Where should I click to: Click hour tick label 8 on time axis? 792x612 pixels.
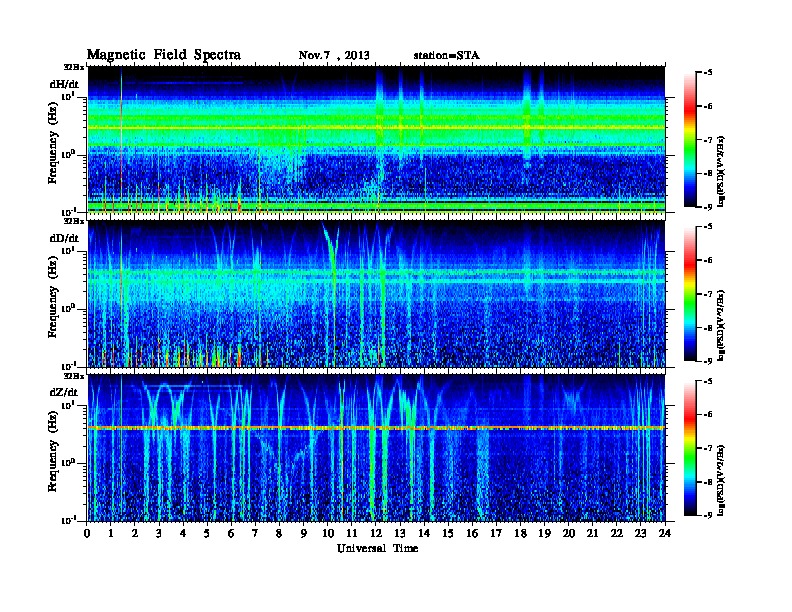click(279, 533)
